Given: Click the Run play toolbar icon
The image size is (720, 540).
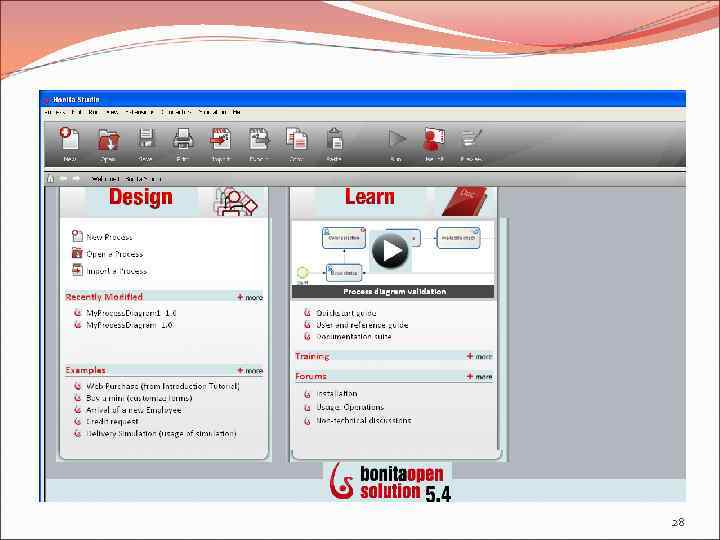Looking at the screenshot, I should pyautogui.click(x=396, y=140).
